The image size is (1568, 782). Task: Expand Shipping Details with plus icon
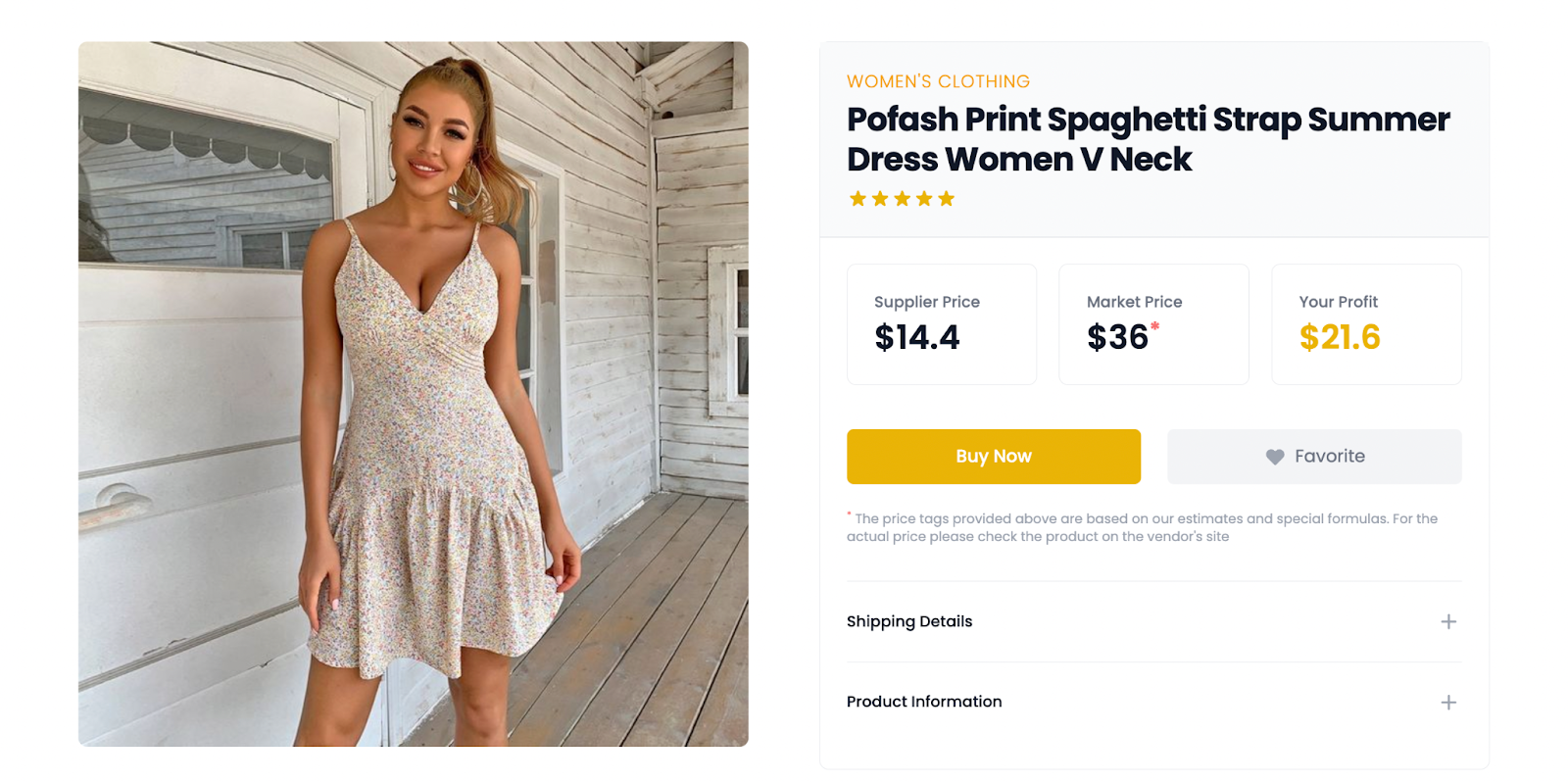[1447, 622]
